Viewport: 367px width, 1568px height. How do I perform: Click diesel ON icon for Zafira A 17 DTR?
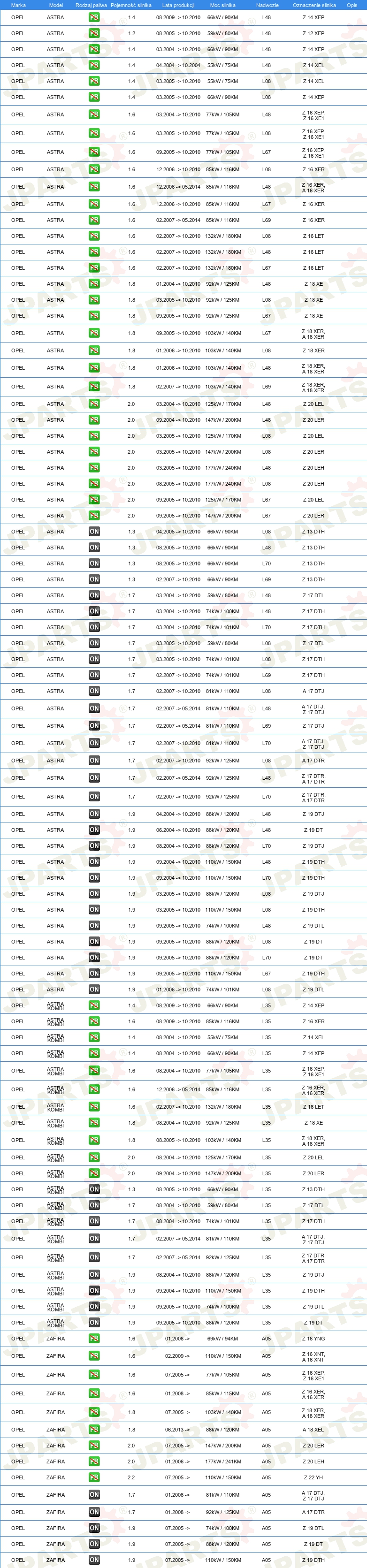94,1512
